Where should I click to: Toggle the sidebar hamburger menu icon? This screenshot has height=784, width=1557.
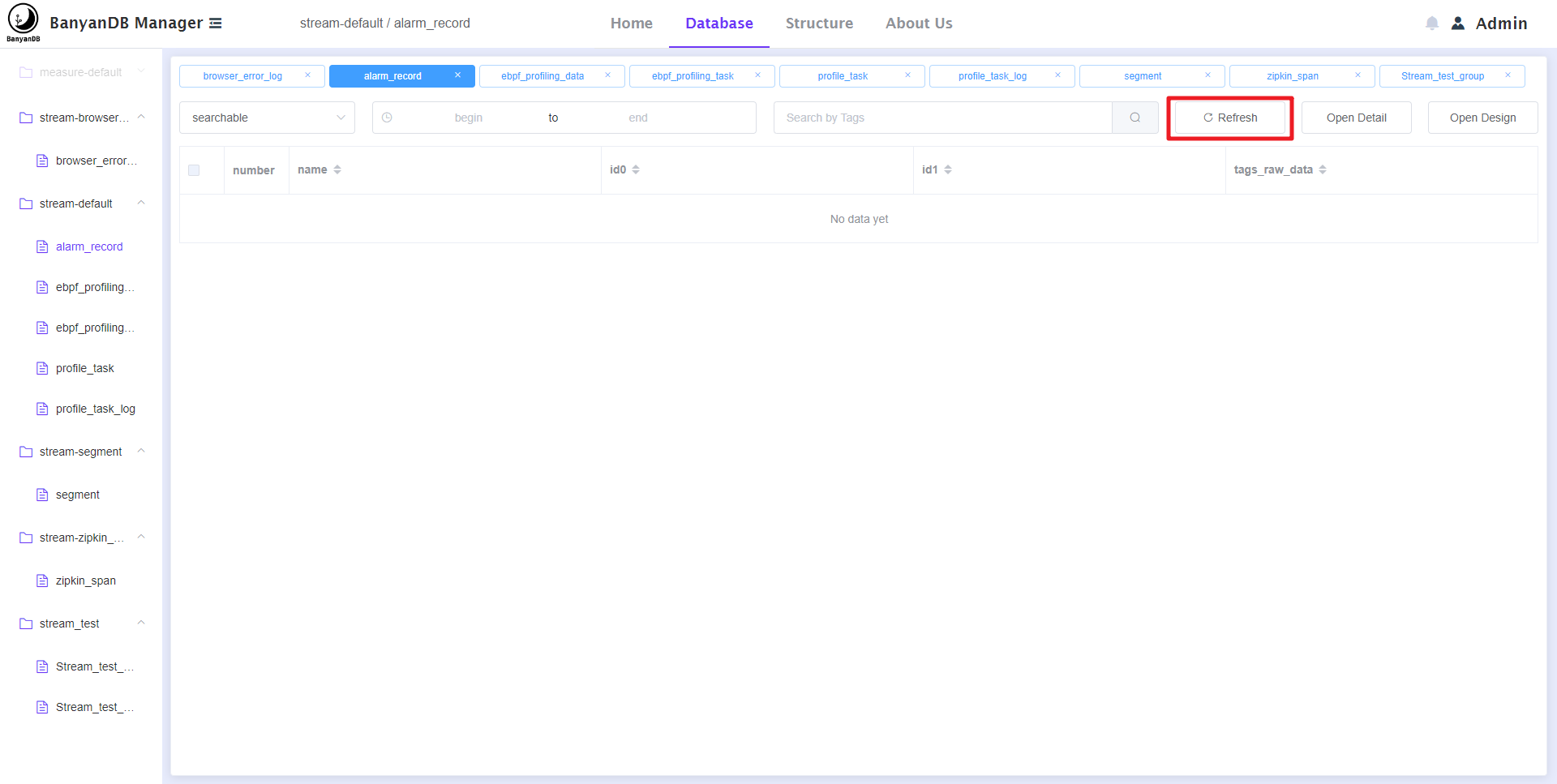pos(216,24)
